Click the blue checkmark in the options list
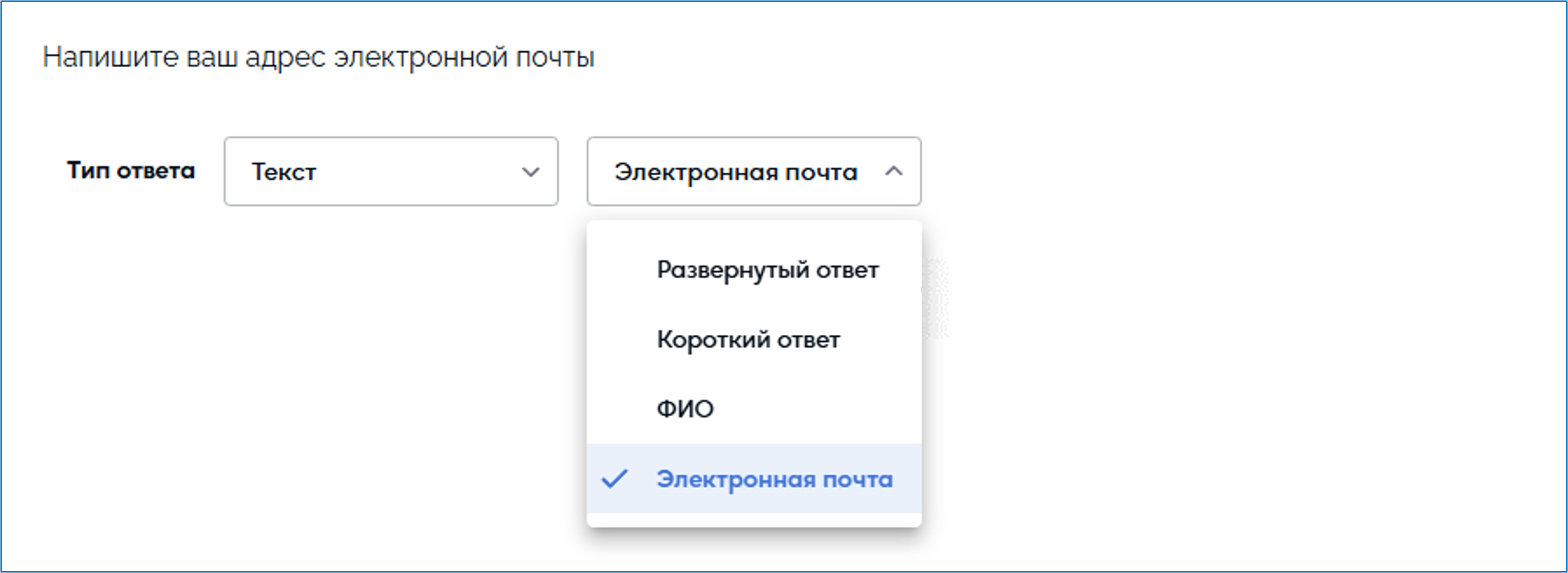The height and width of the screenshot is (573, 1568). coord(614,479)
